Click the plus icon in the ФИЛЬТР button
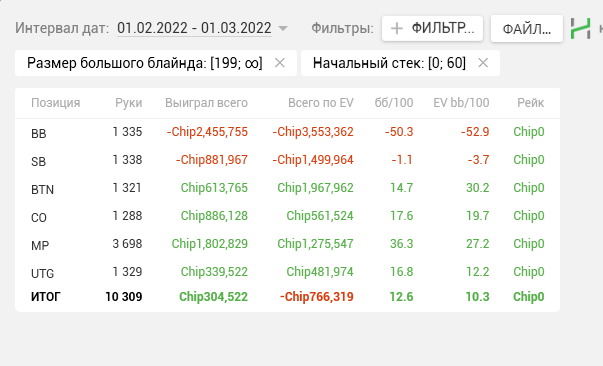Viewport: 603px width, 366px height. (396, 28)
